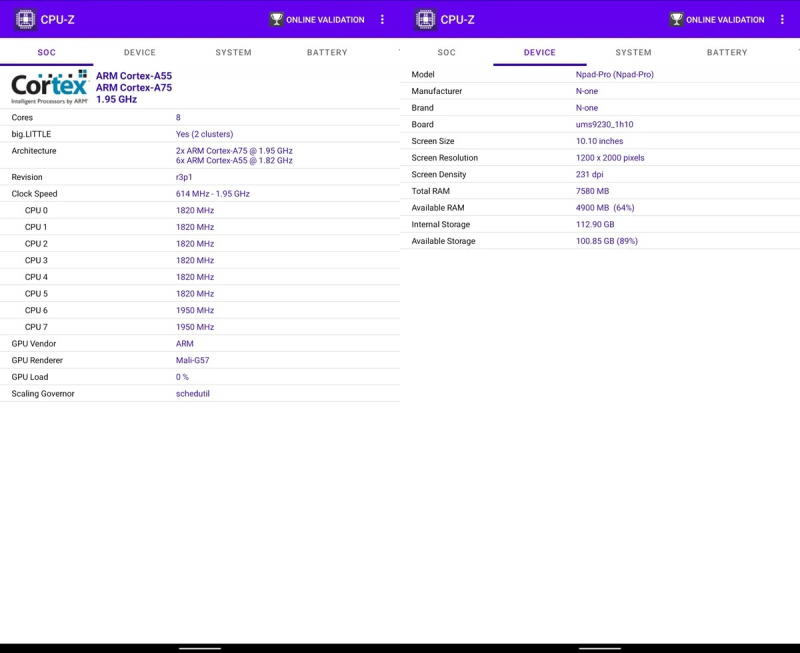Click the GPU Load value "0 %"
Image resolution: width=800 pixels, height=653 pixels.
click(182, 377)
